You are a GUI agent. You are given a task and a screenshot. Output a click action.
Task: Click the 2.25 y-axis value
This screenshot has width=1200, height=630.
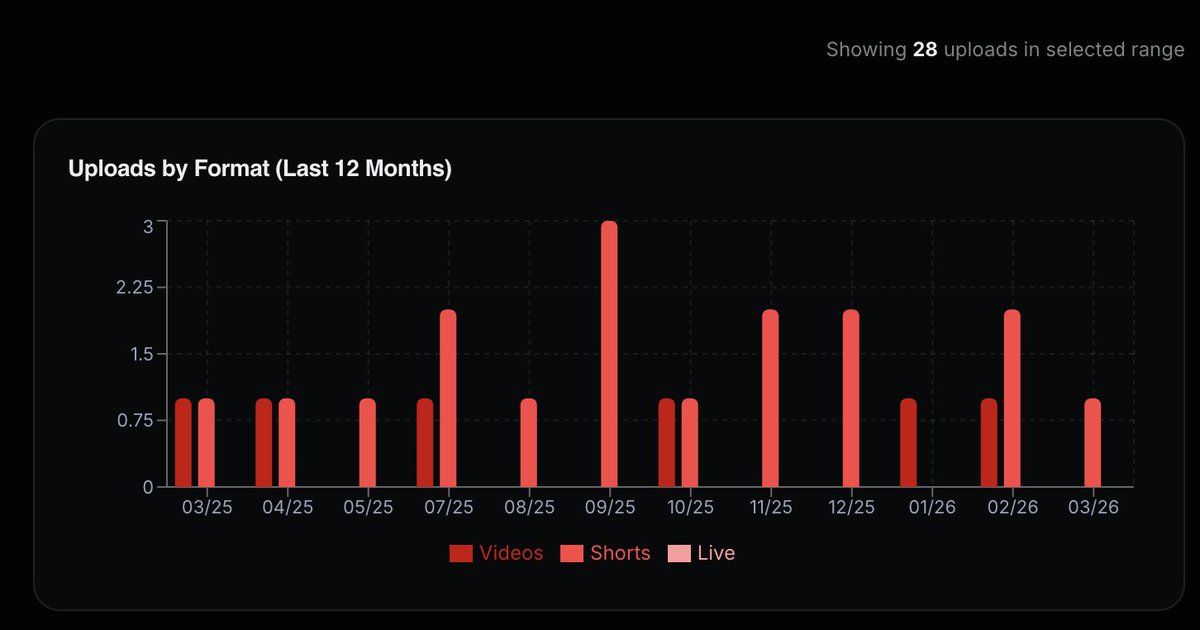click(135, 287)
